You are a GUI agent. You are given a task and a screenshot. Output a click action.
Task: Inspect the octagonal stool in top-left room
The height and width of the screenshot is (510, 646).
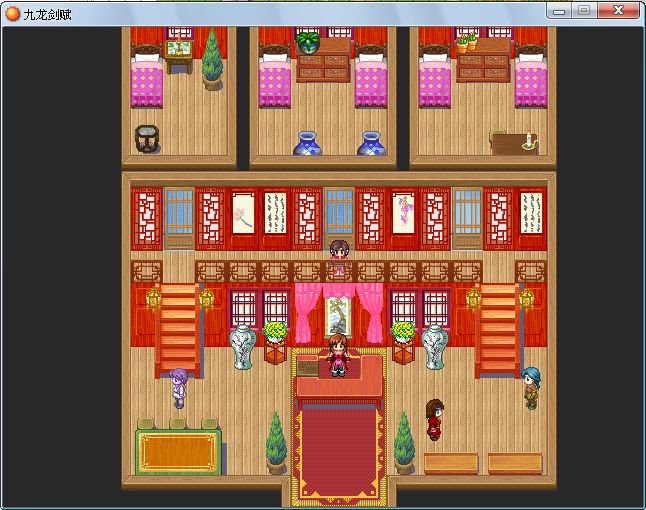pos(147,139)
